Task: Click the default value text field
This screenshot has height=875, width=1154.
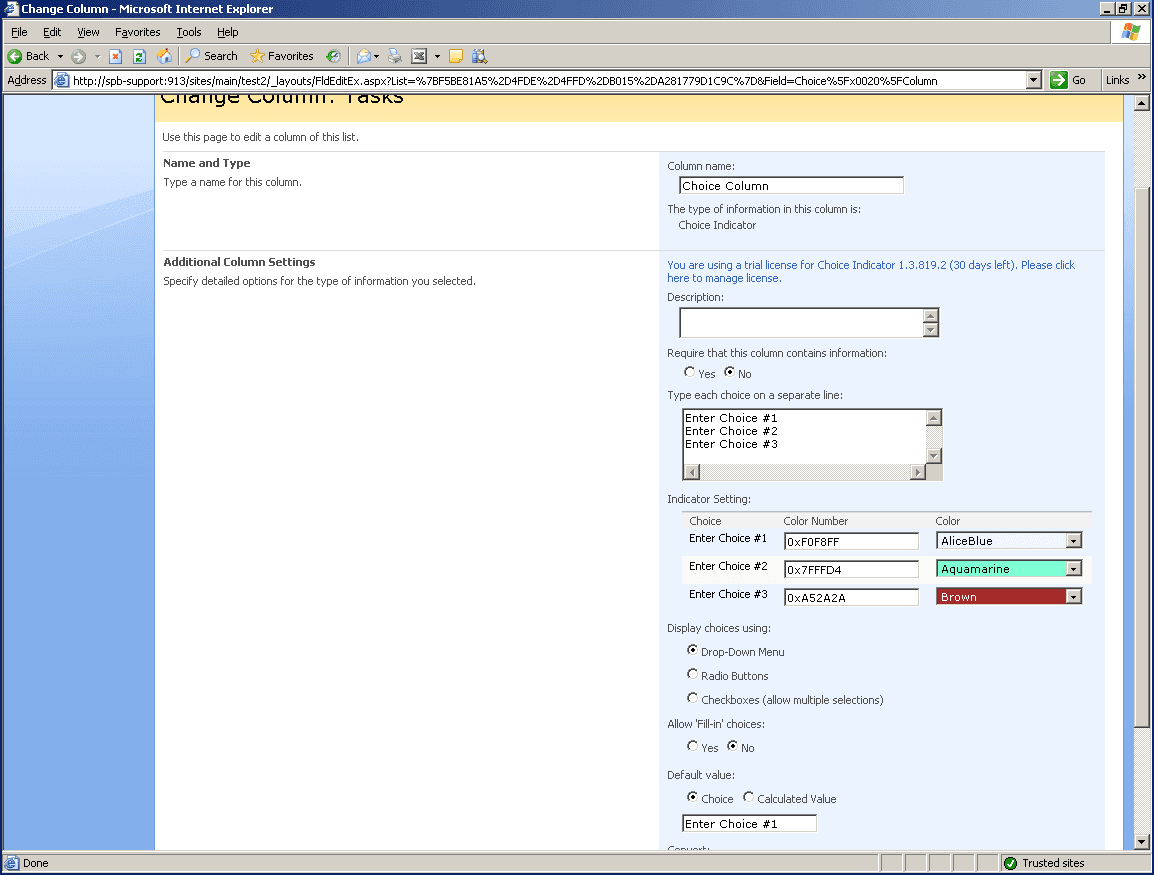Action: pos(749,823)
